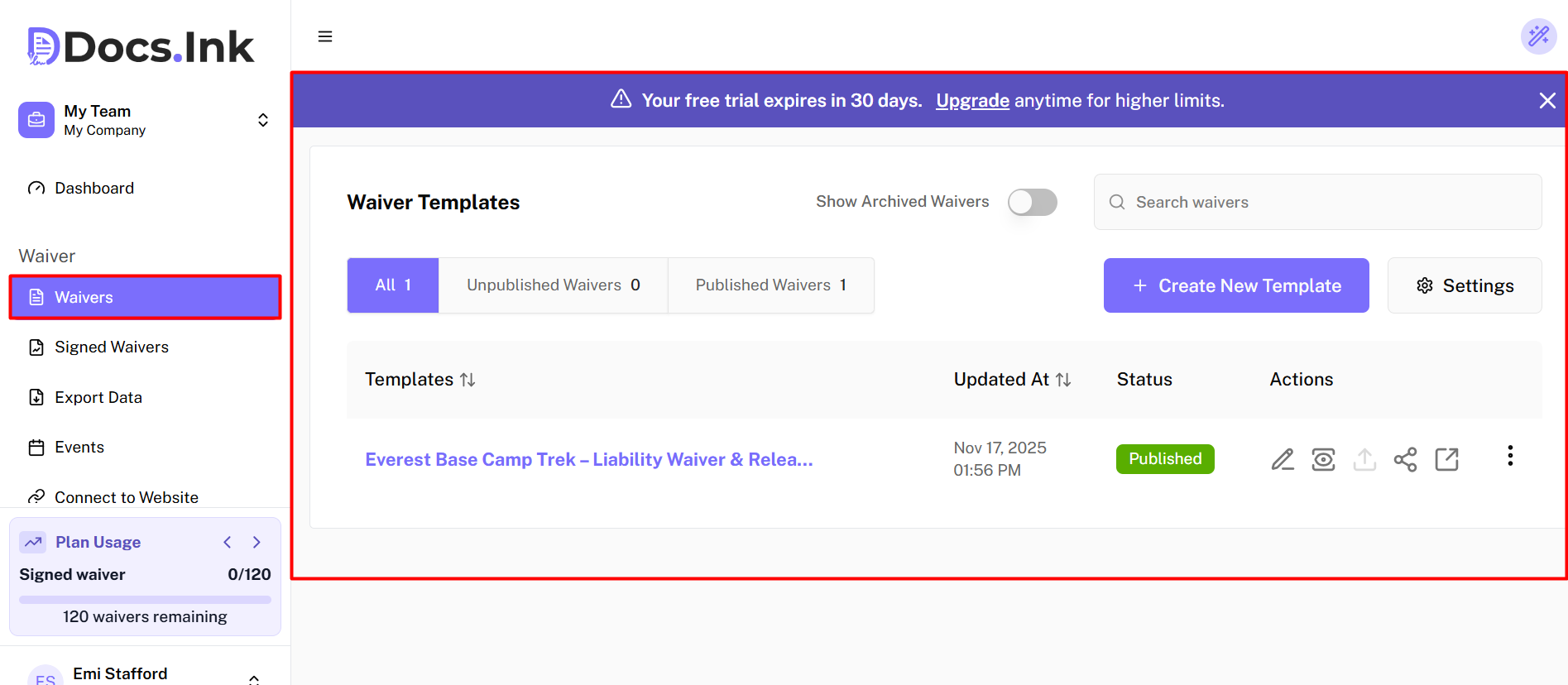The image size is (1568, 685).
Task: Open the three-dot more actions menu
Action: (x=1510, y=456)
